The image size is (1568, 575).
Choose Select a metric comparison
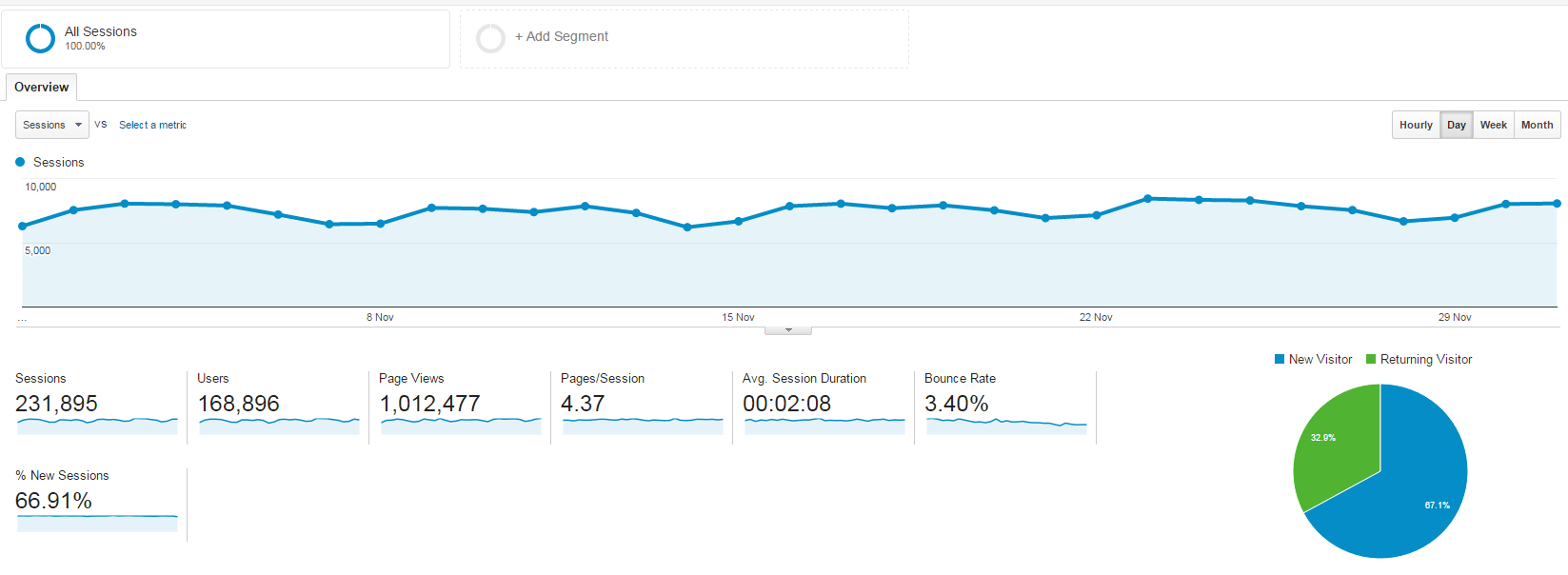tap(152, 125)
